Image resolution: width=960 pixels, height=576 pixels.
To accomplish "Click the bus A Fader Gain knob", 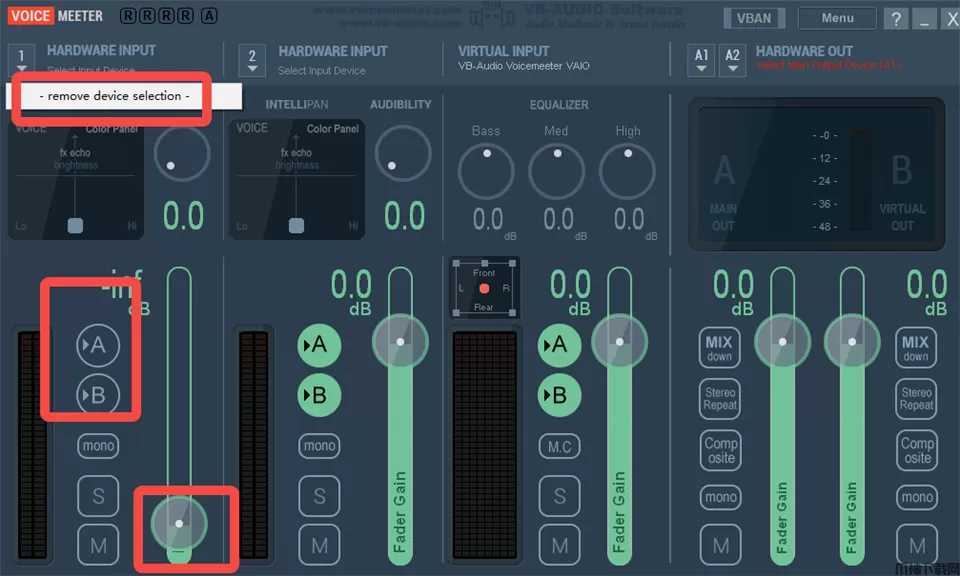I will 782,342.
